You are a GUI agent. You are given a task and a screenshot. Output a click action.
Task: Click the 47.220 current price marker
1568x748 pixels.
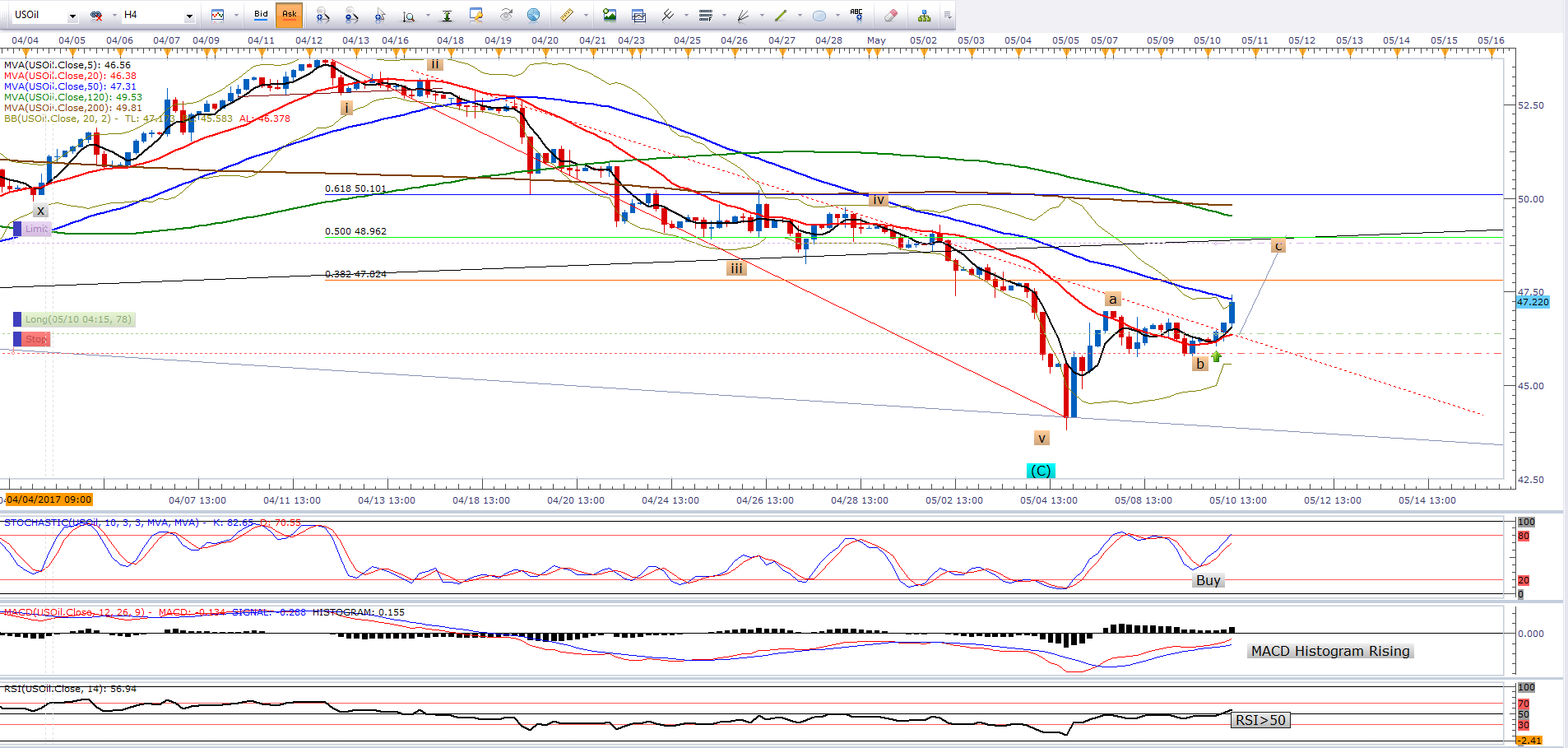pos(1533,302)
